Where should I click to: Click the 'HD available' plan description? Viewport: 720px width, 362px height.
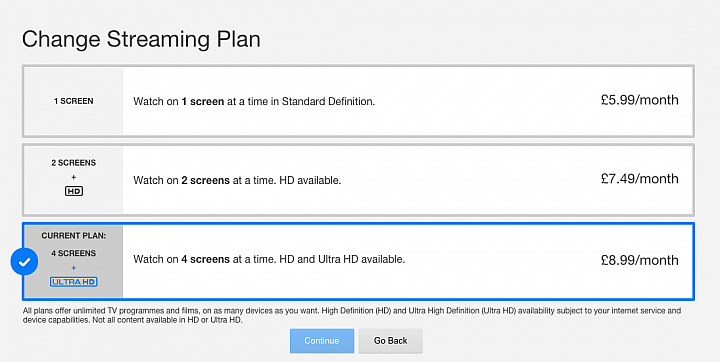click(237, 181)
